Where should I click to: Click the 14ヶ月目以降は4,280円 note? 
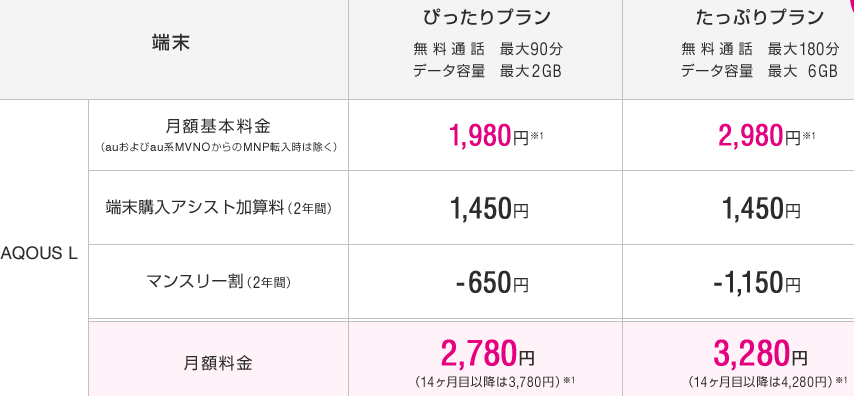pos(761,382)
